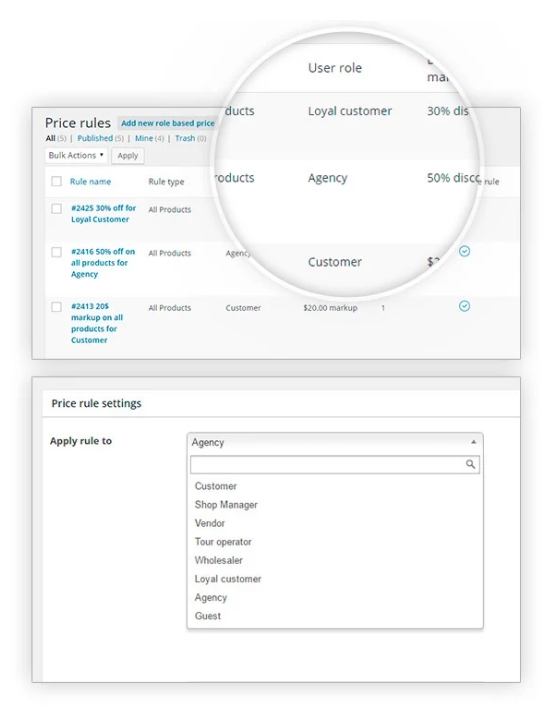Toggle the select-all checkbox beside Rule name
The width and height of the screenshot is (559, 717).
[56, 182]
